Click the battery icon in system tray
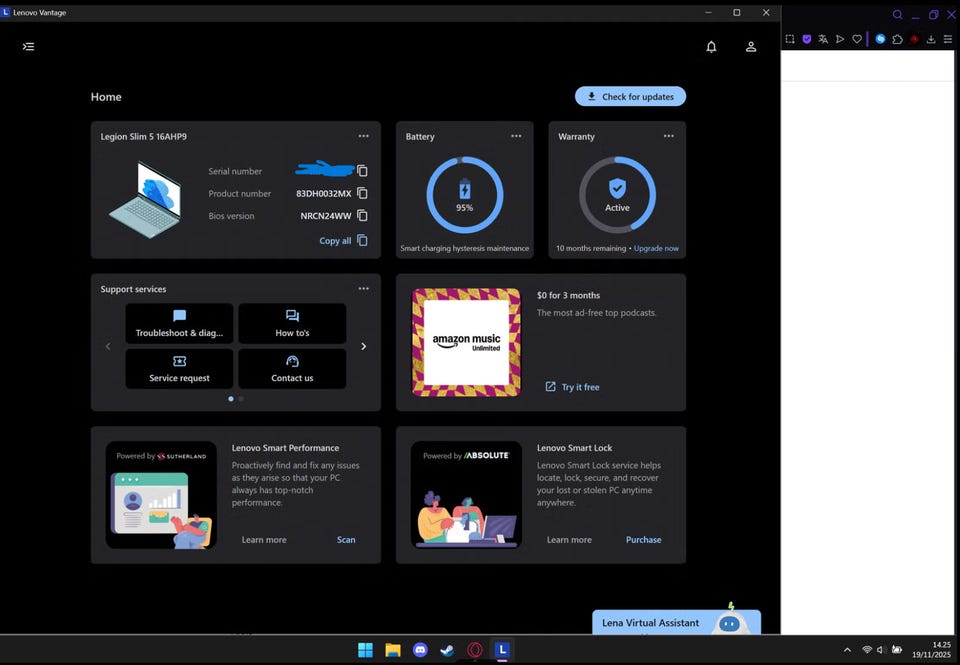 pyautogui.click(x=897, y=650)
